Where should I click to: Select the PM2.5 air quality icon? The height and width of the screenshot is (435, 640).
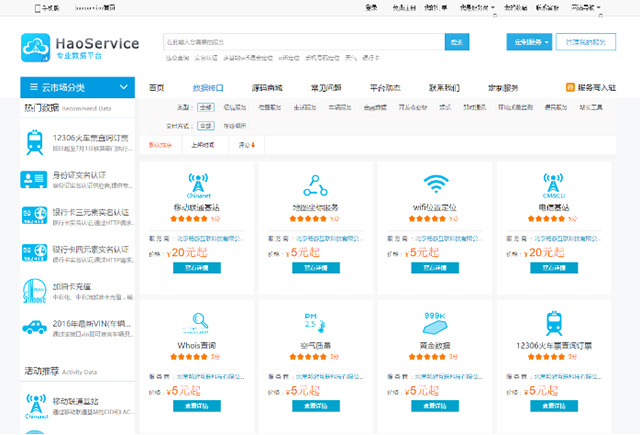(311, 321)
